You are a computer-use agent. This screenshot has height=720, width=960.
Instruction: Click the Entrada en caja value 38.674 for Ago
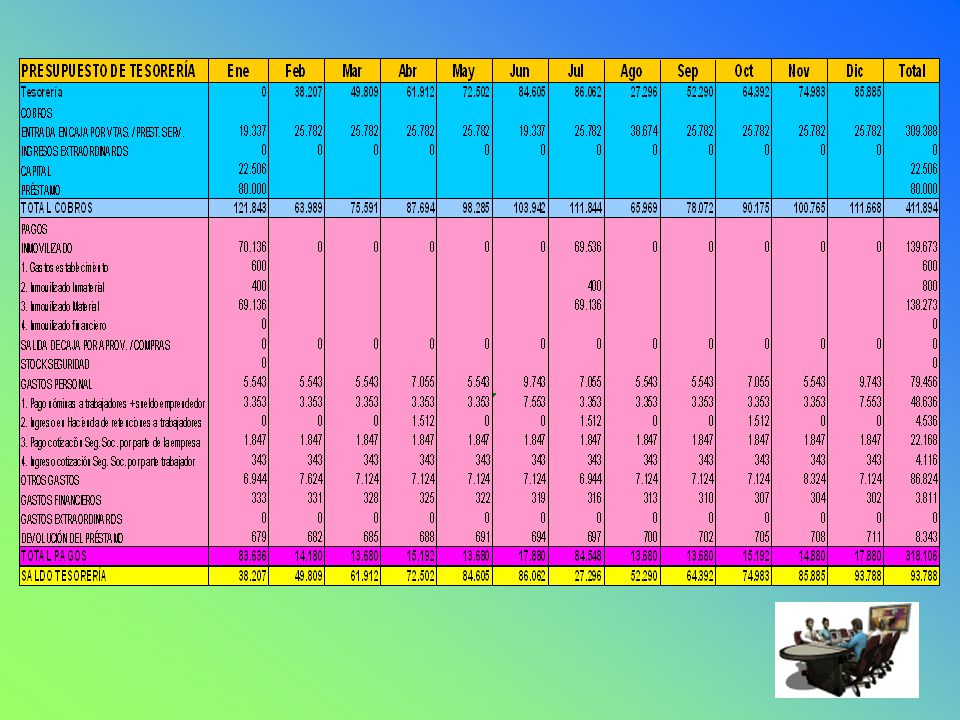coord(644,131)
